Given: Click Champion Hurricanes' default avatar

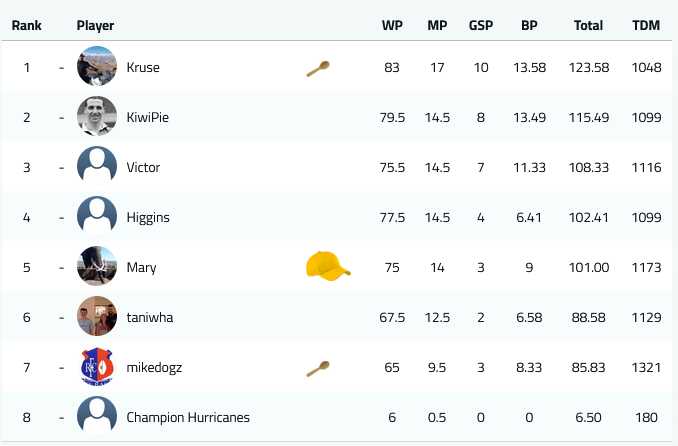Looking at the screenshot, I should click(x=97, y=416).
